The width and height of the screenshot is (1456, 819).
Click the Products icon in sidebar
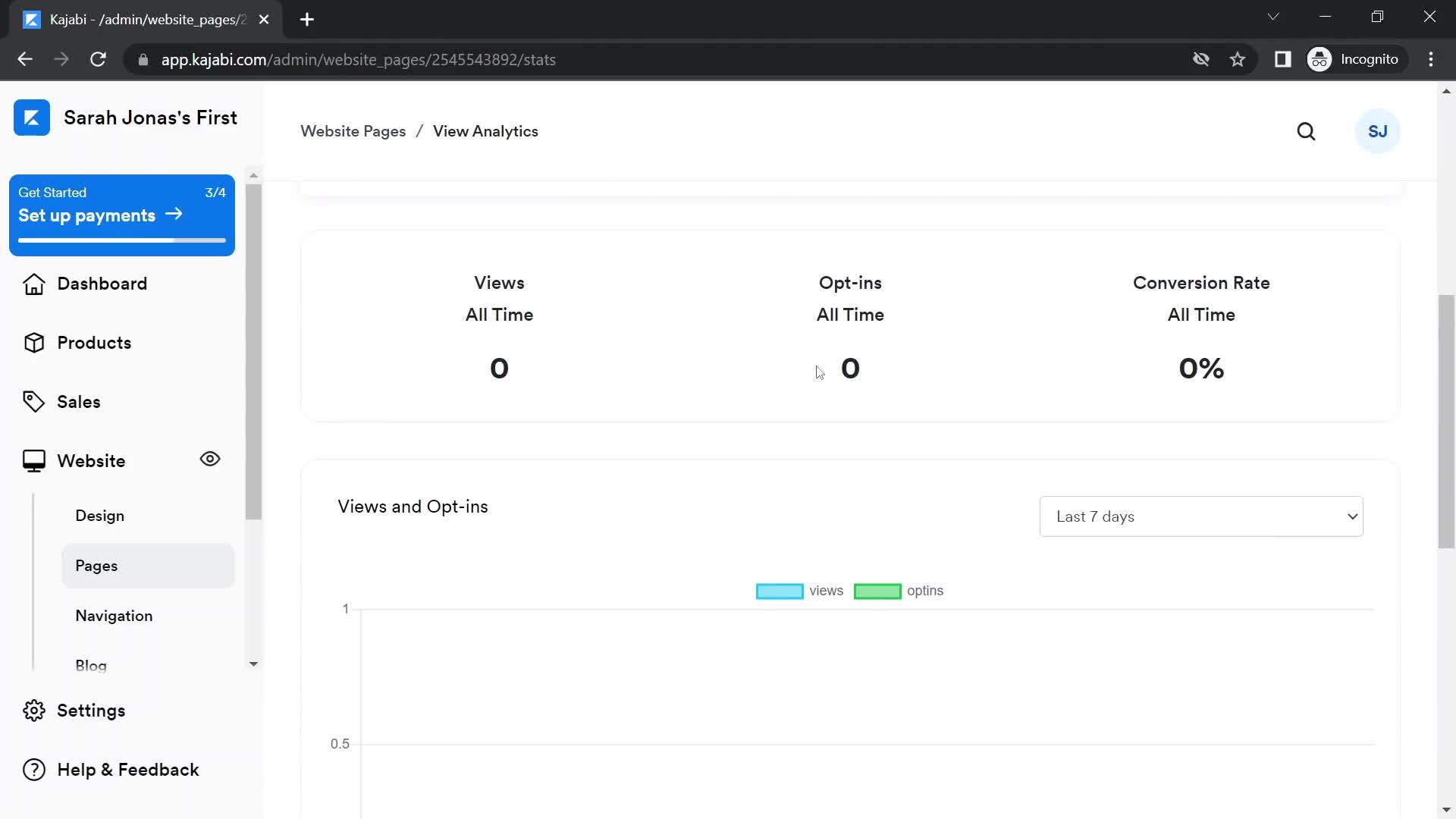coord(32,342)
